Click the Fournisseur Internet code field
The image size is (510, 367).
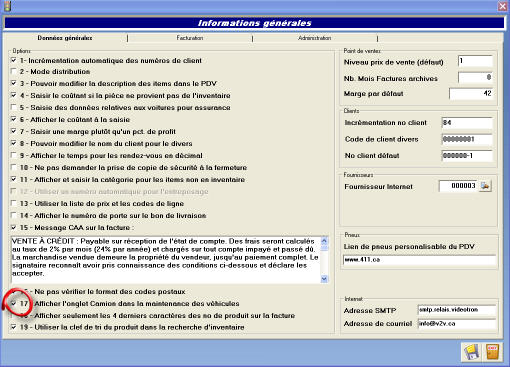pyautogui.click(x=458, y=186)
